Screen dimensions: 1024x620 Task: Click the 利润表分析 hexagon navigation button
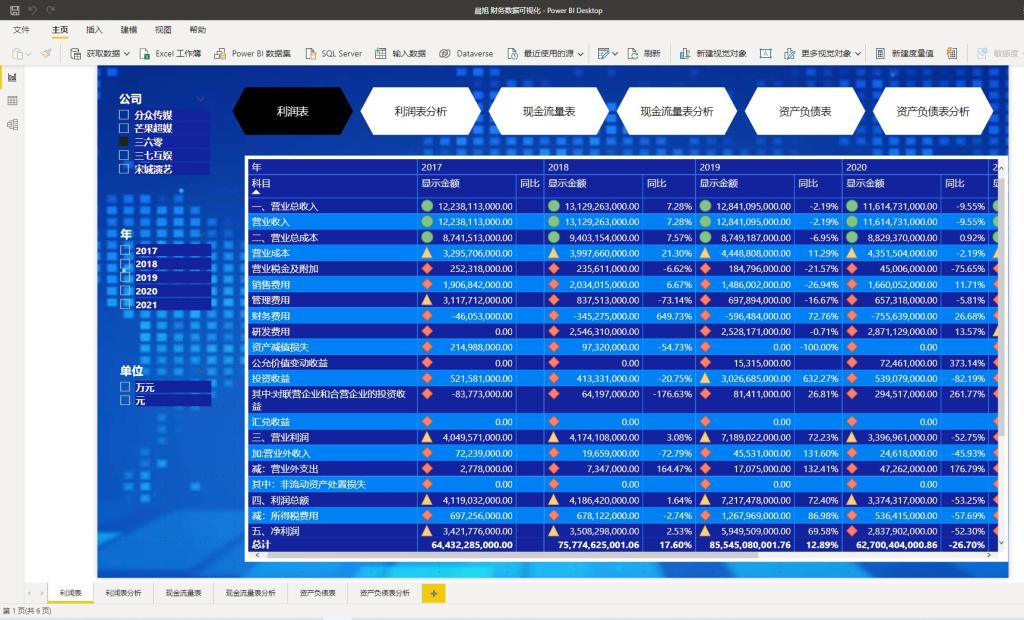click(x=420, y=111)
